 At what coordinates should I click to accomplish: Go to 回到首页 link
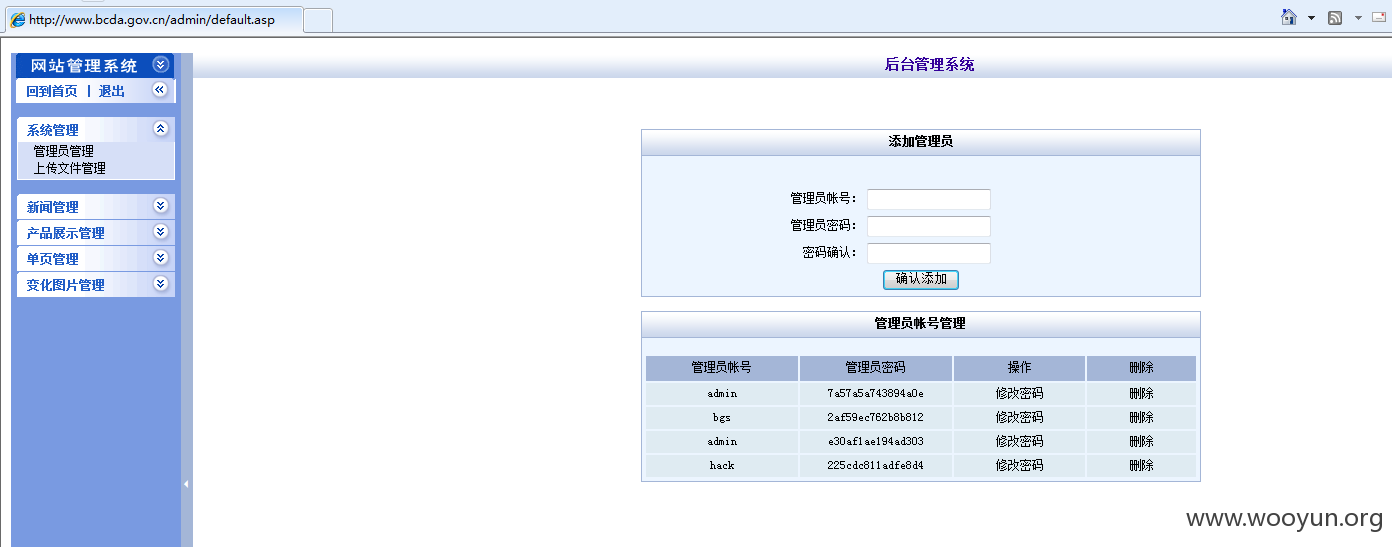coord(52,91)
